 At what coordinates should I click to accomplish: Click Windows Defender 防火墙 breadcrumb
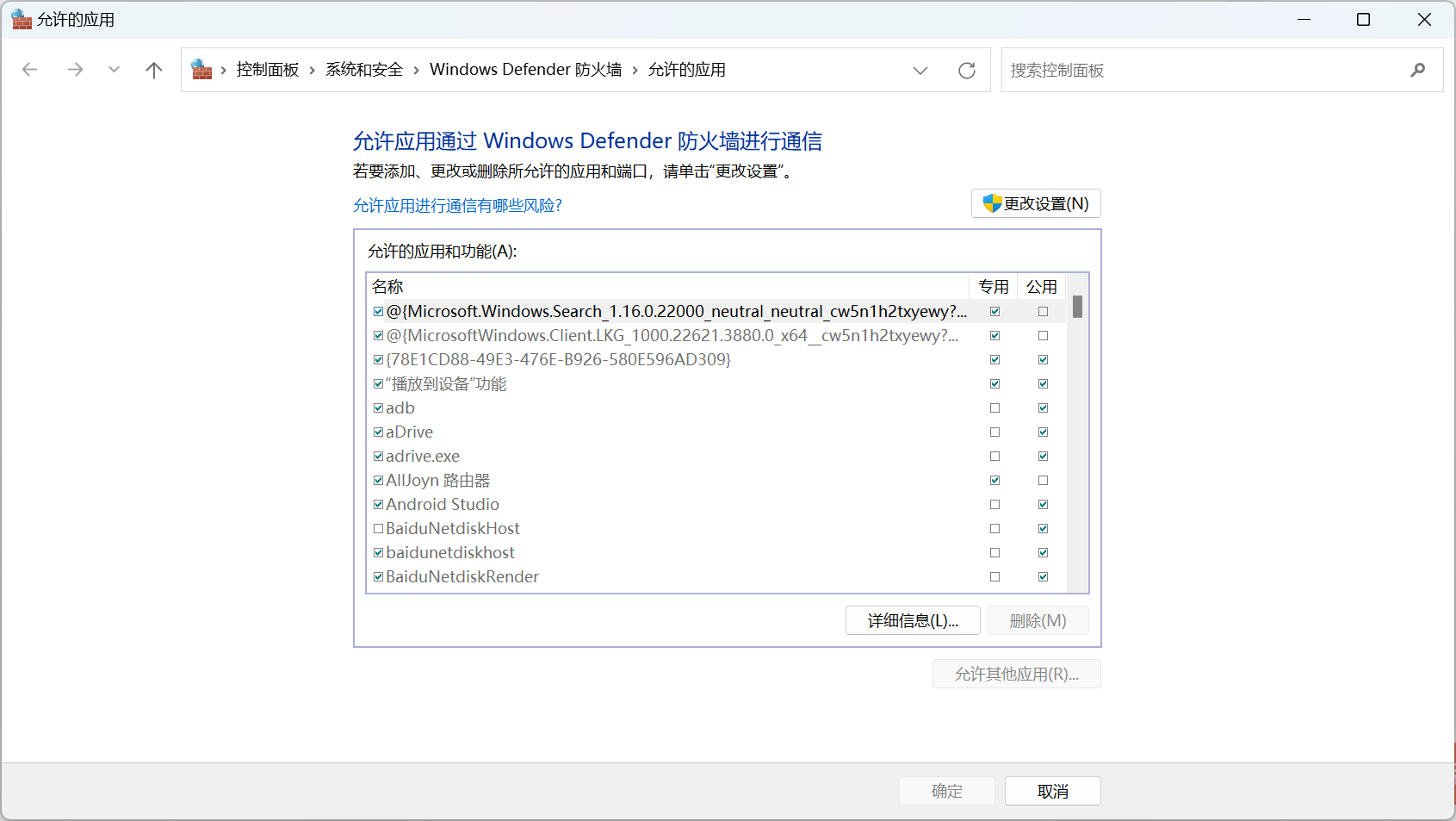(525, 70)
